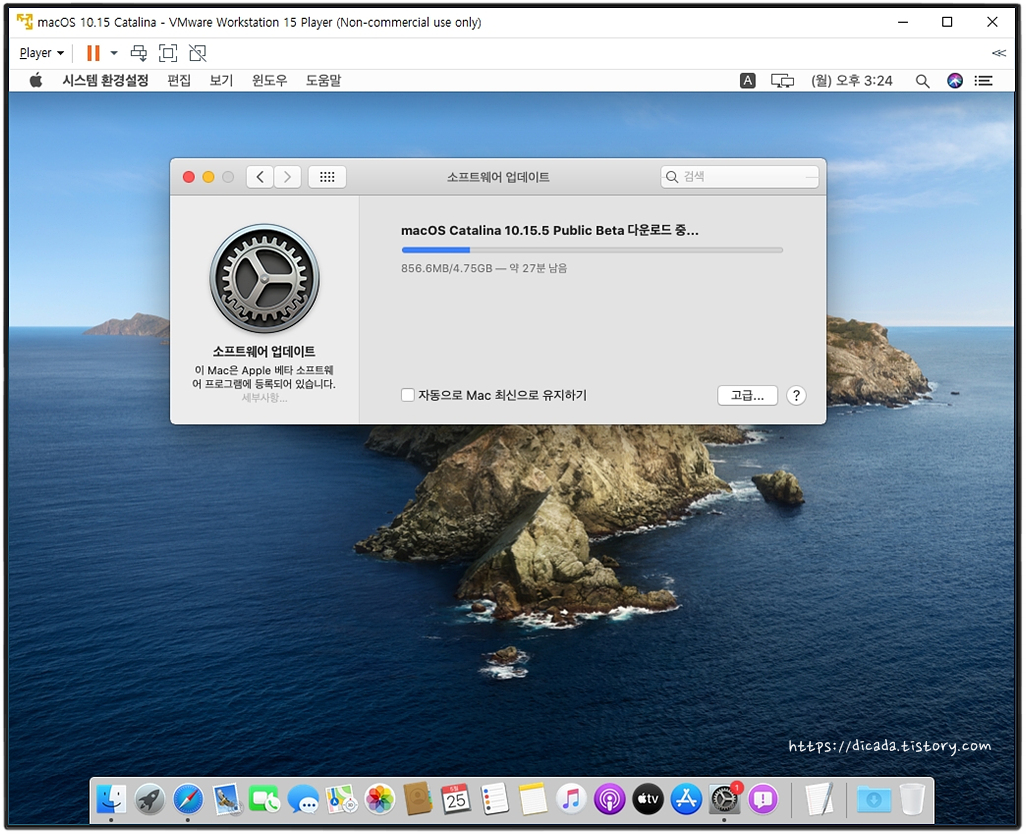Screen dimensions: 1026x834
Task: Click the 856.6MB/4.75GB download status text
Action: coord(484,268)
